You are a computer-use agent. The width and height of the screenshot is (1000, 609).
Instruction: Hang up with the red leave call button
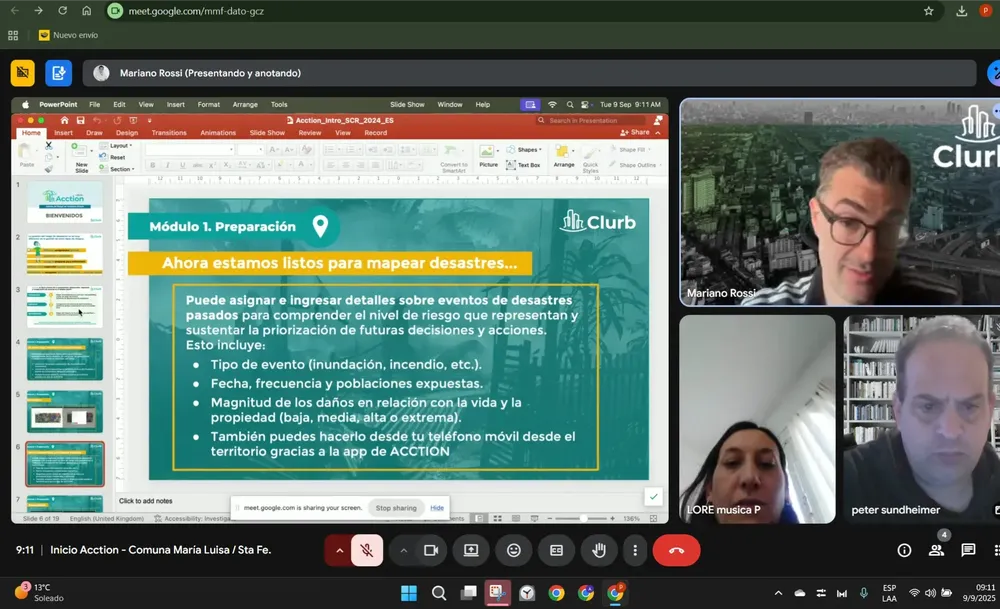click(676, 550)
